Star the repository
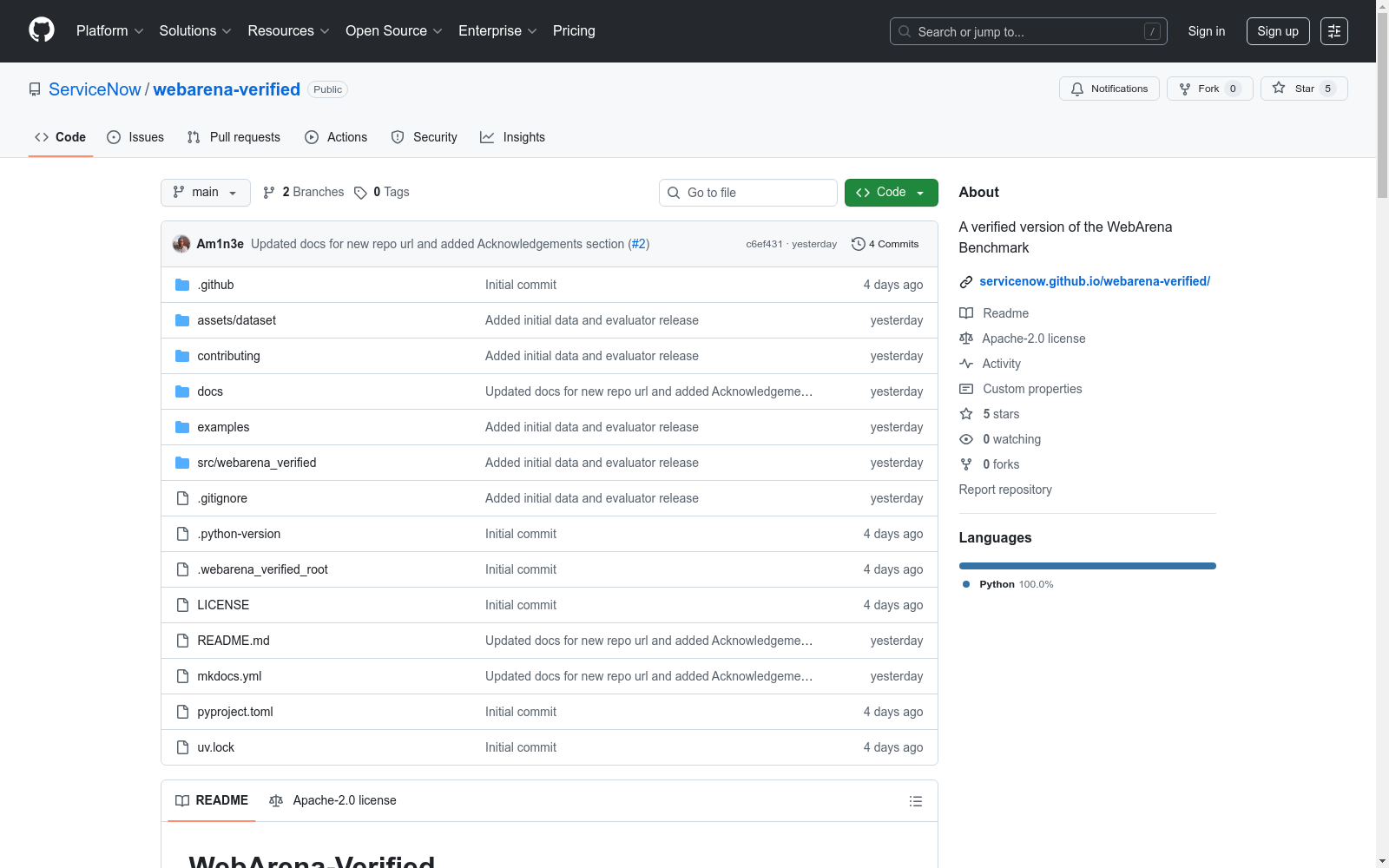This screenshot has height=868, width=1389. pyautogui.click(x=1304, y=89)
